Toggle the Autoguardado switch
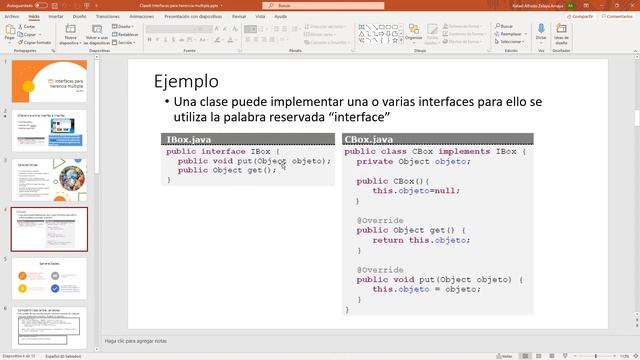Viewport: 640px width, 360px height. [x=41, y=6]
